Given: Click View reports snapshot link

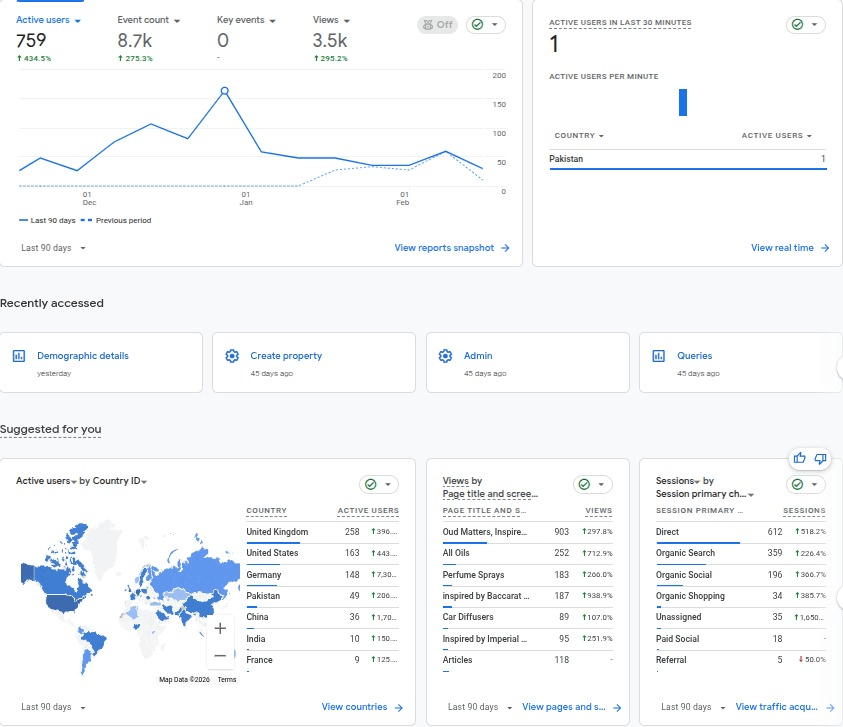Looking at the screenshot, I should (452, 248).
